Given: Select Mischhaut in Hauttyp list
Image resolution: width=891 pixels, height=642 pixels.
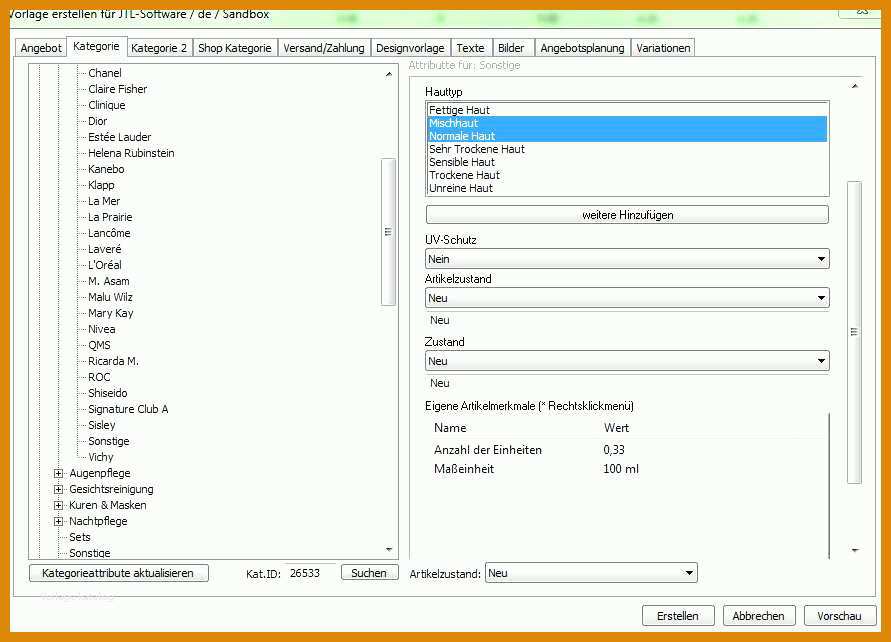Looking at the screenshot, I should pyautogui.click(x=627, y=123).
